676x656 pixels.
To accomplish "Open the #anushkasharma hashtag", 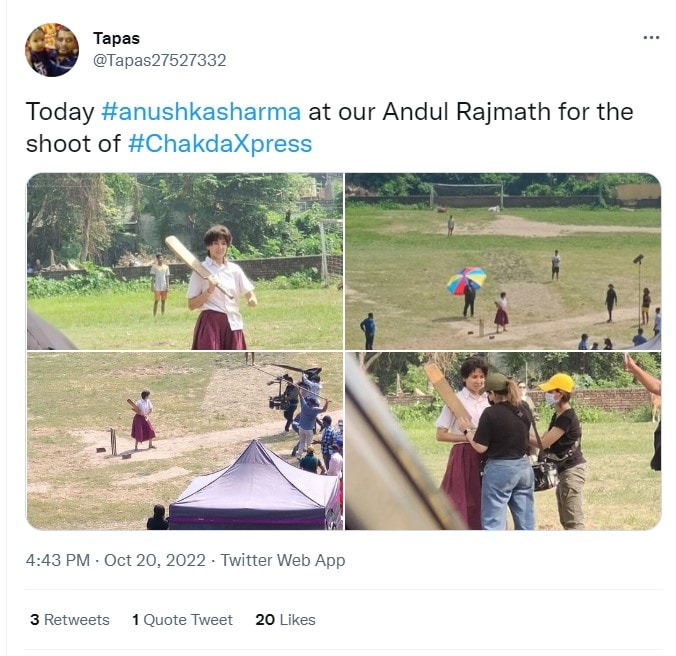I will coord(201,112).
